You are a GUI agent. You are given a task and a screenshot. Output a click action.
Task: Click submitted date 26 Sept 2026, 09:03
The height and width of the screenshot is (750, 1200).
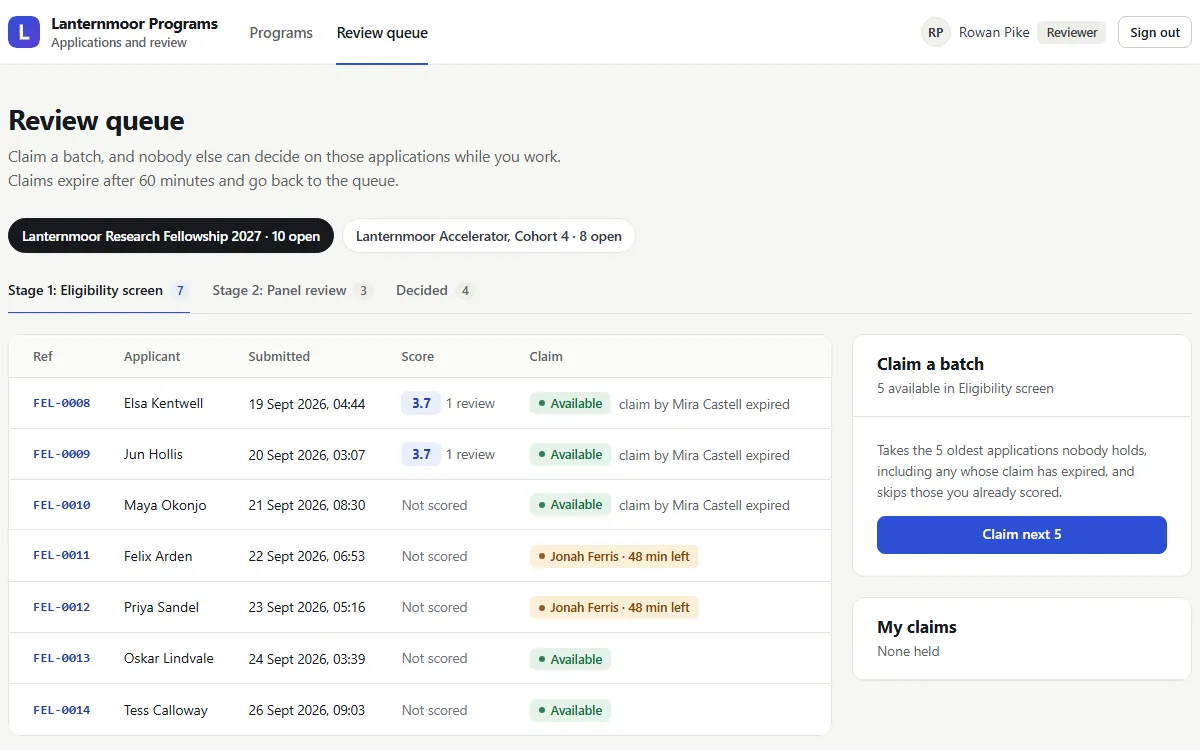307,710
